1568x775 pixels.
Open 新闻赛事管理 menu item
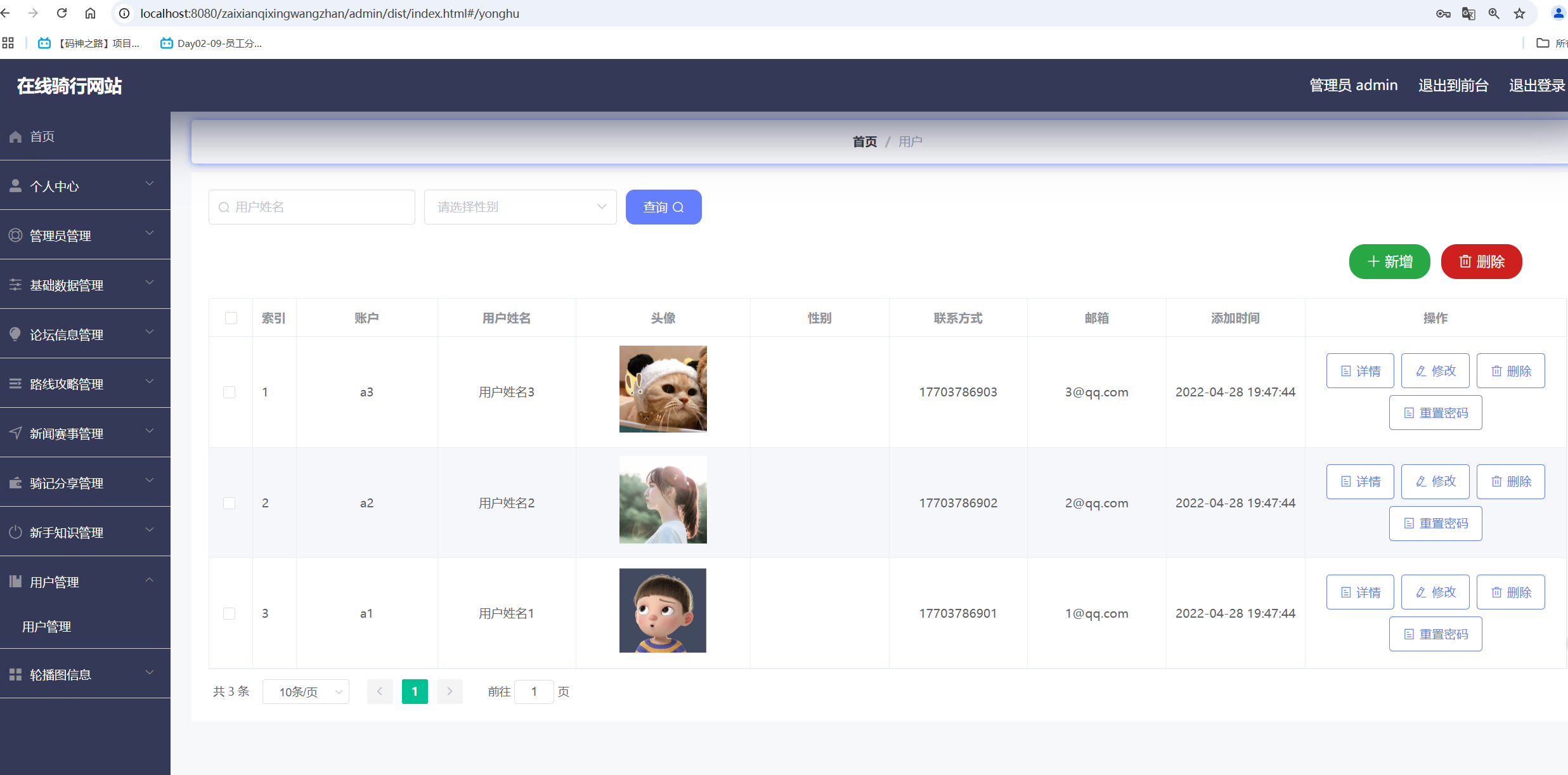point(85,433)
